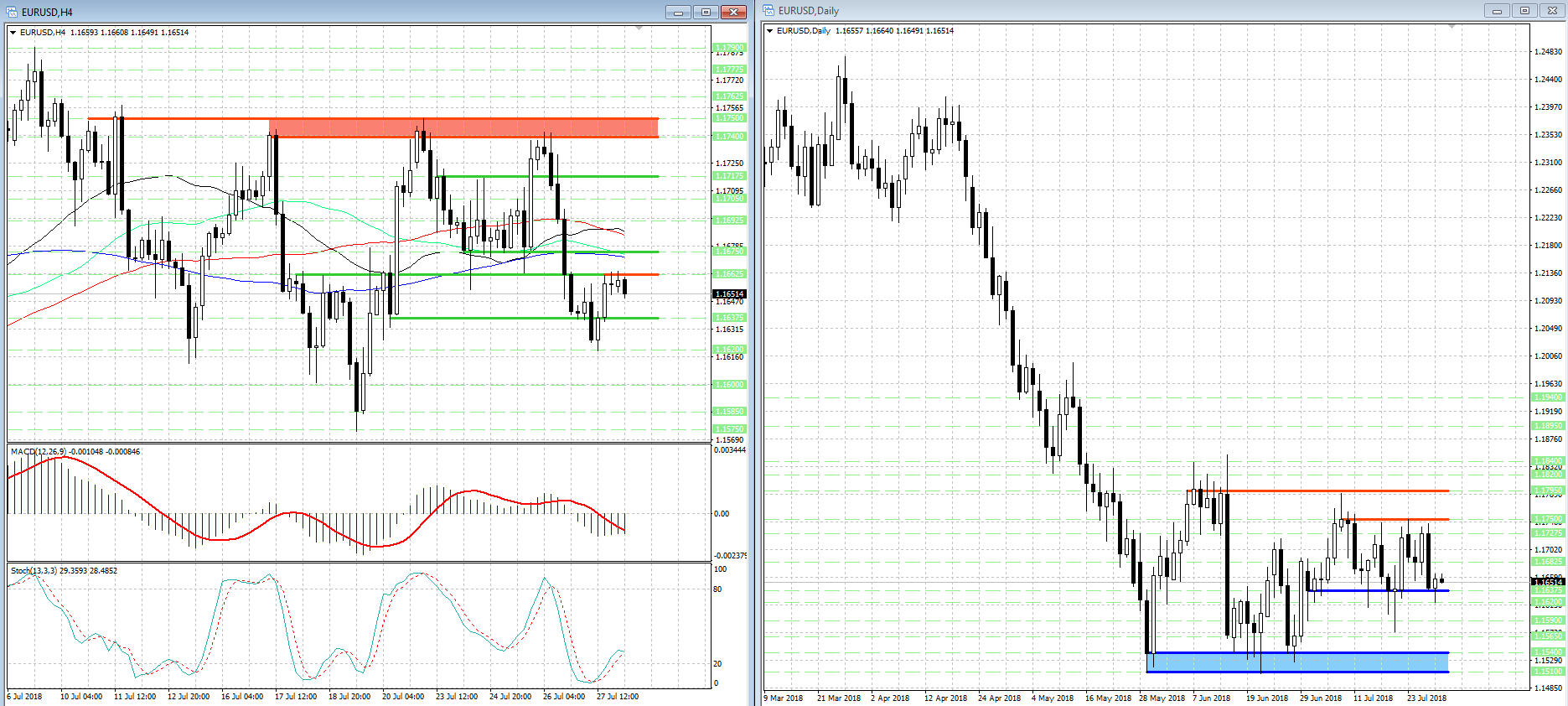Click the '19 Jun 2018' date on the Daily time axis
Image resolution: width=1568 pixels, height=706 pixels.
pyautogui.click(x=1267, y=698)
